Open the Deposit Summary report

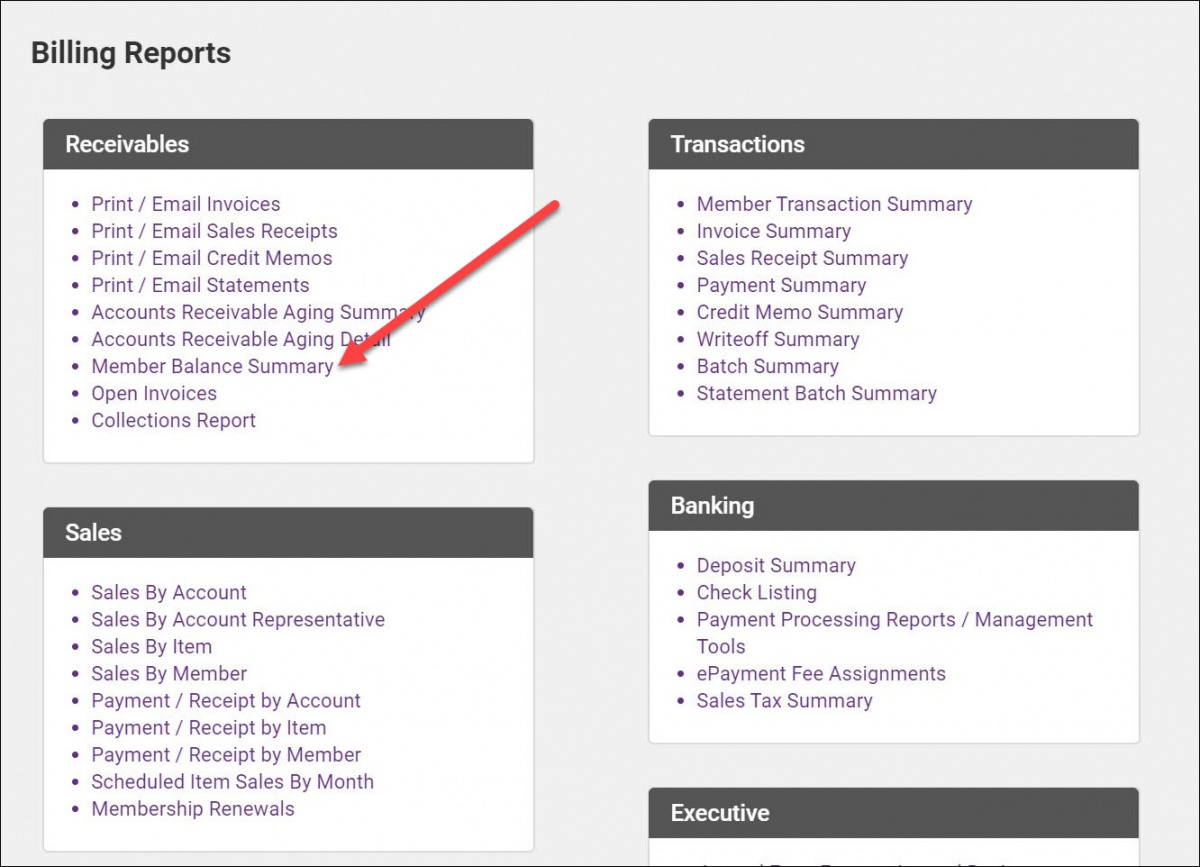[x=776, y=566]
